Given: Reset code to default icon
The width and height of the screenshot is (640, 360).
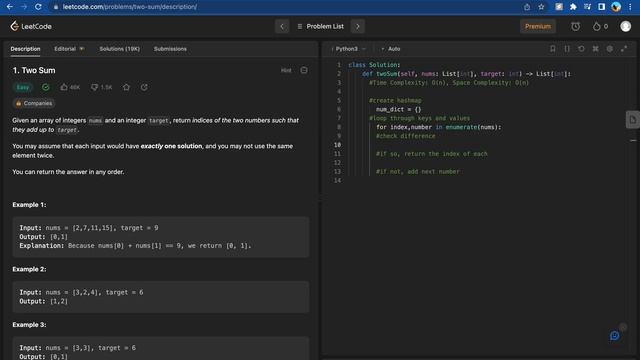Looking at the screenshot, I should tap(581, 49).
